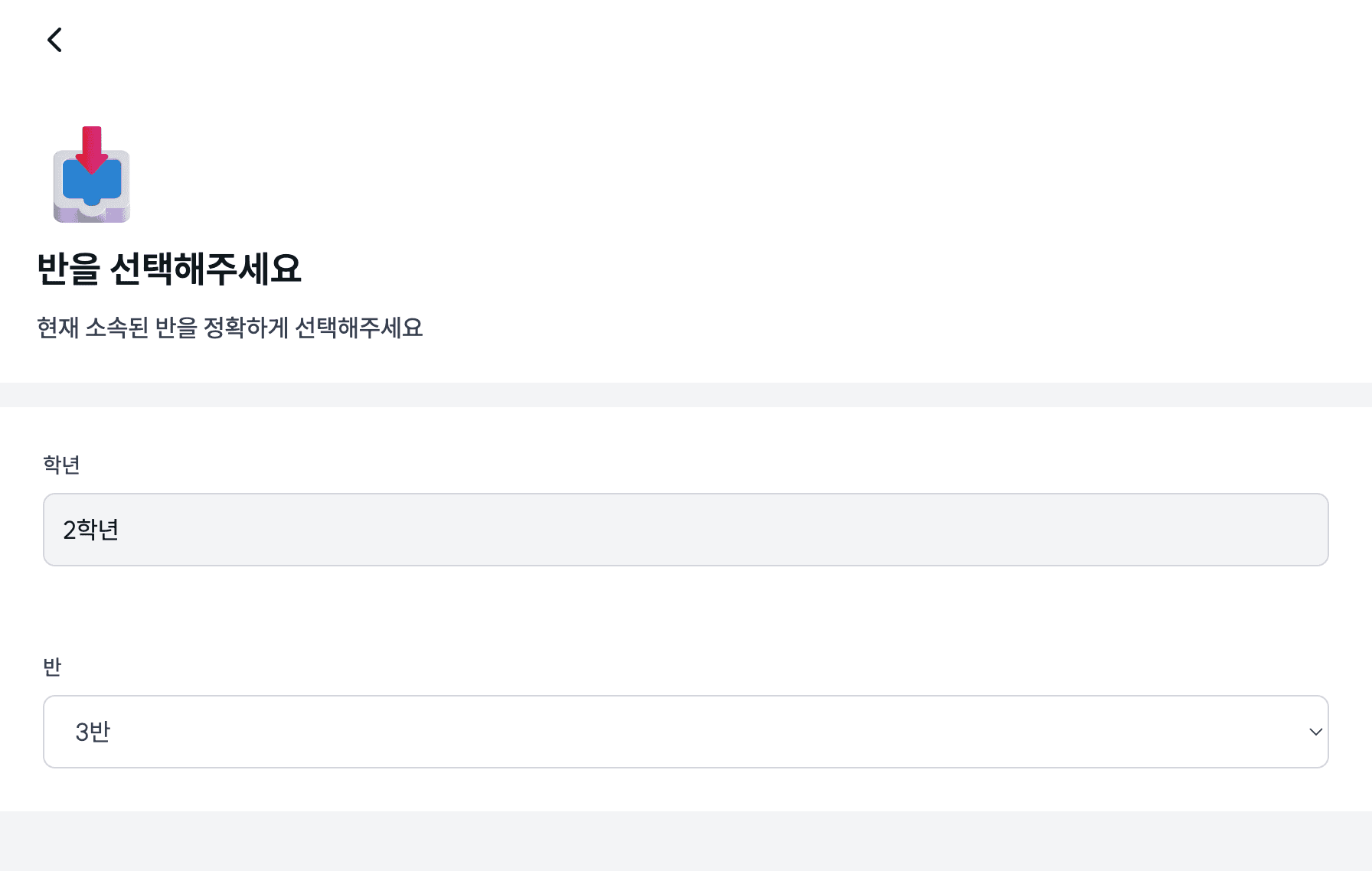Click the 3반 selected value text

click(93, 732)
